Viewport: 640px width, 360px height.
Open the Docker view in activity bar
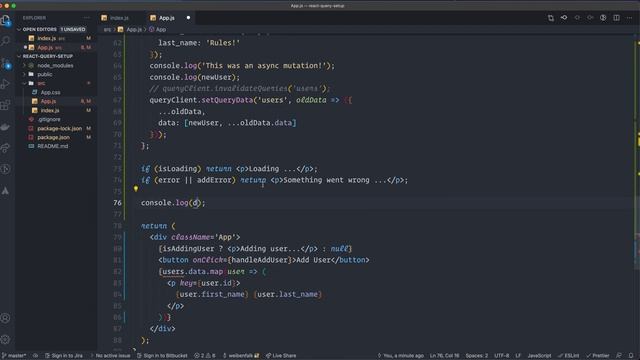coord(6,127)
